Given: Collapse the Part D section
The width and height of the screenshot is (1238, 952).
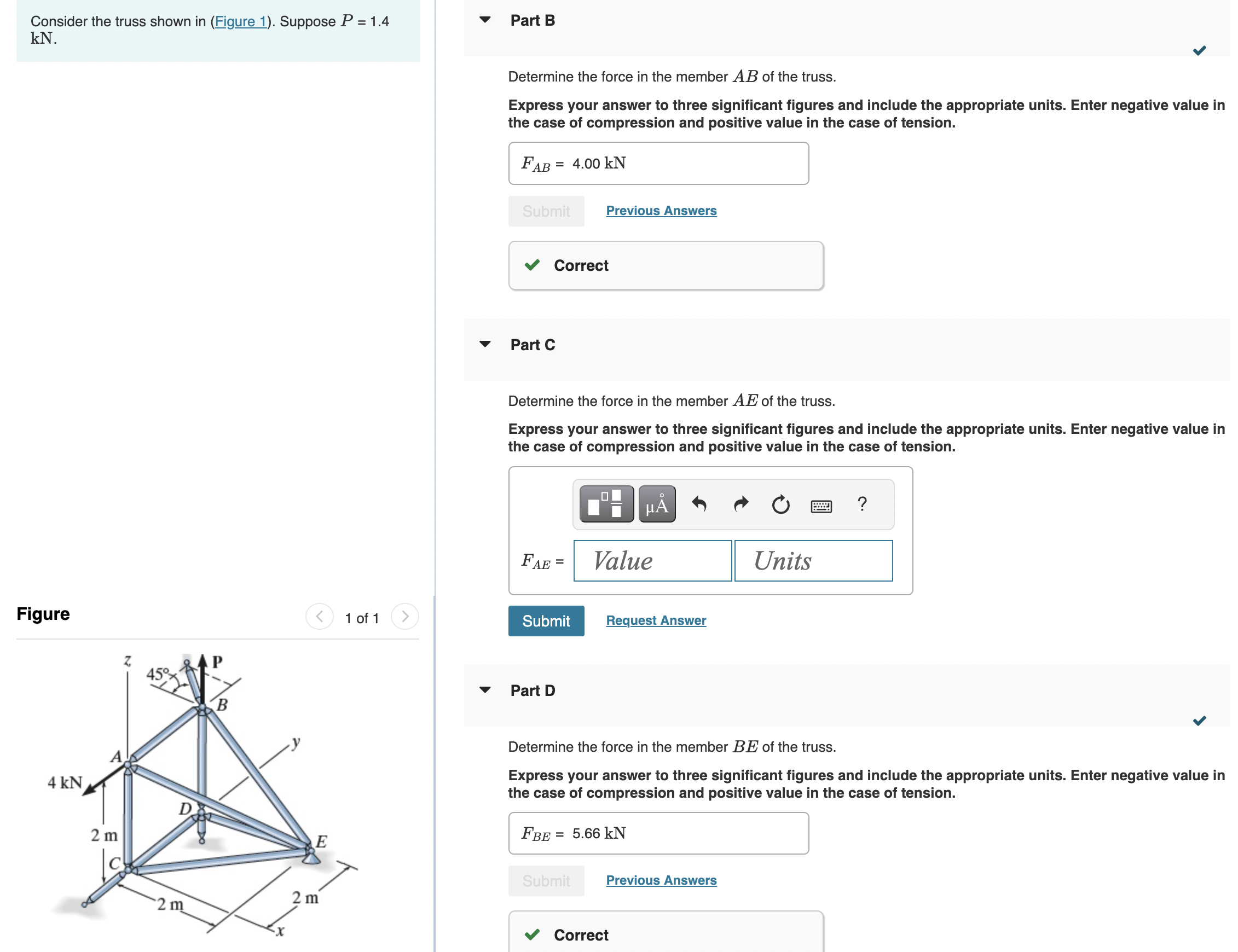Looking at the screenshot, I should point(485,689).
